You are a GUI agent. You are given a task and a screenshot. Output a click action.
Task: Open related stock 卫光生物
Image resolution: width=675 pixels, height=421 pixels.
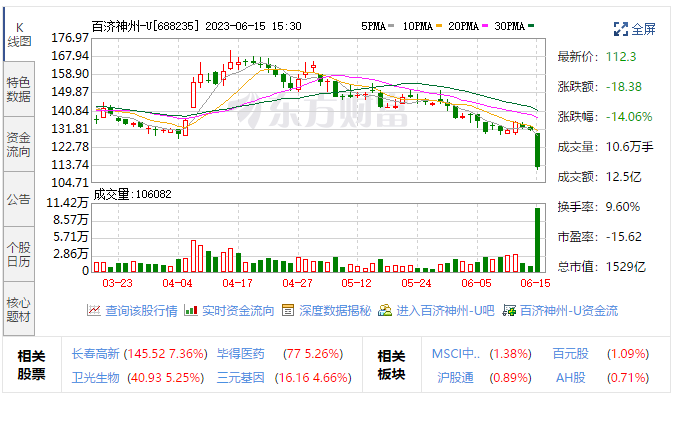(x=95, y=378)
